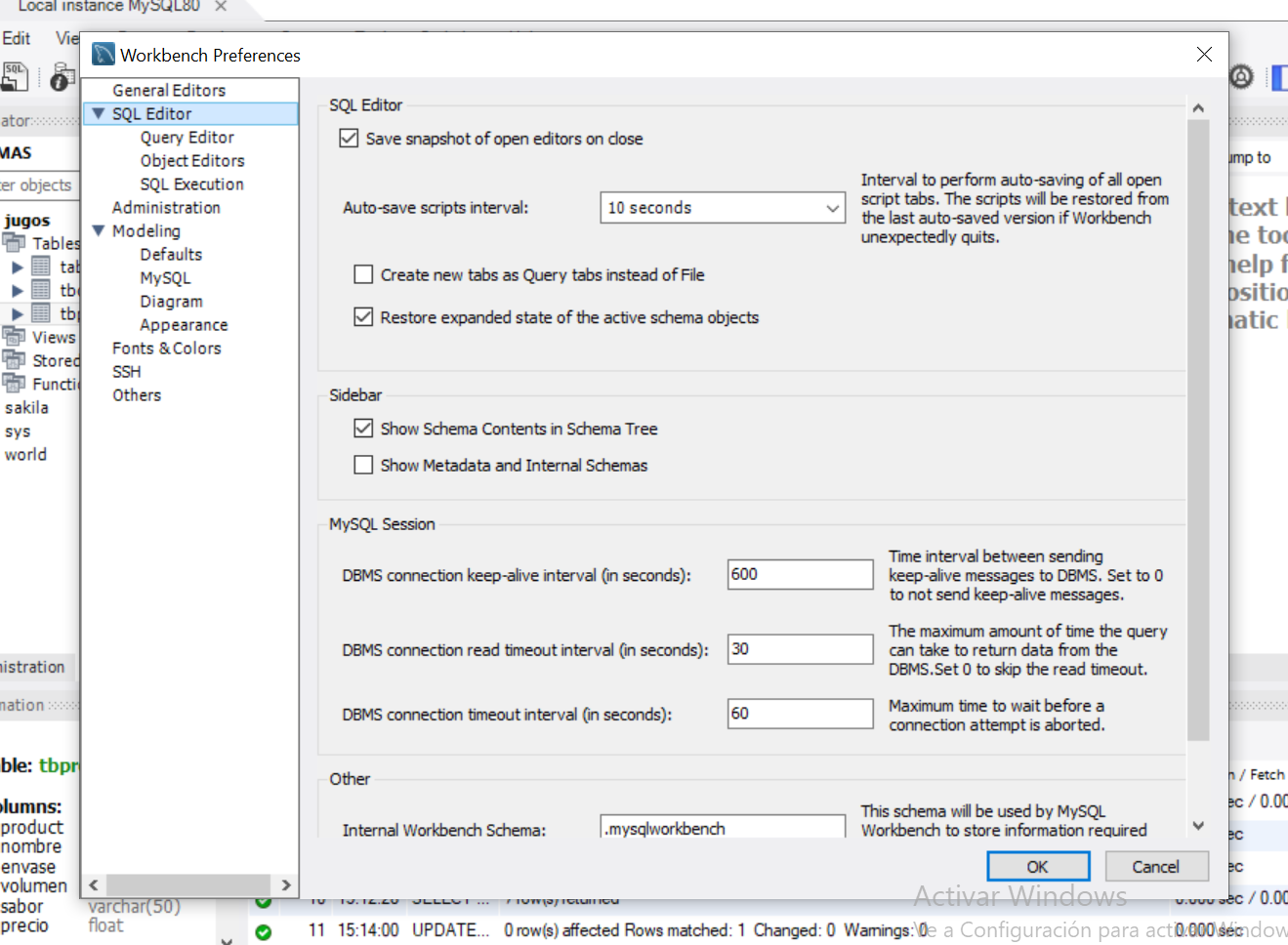Select the world schema in navigator
Image resolution: width=1288 pixels, height=945 pixels.
tap(25, 454)
